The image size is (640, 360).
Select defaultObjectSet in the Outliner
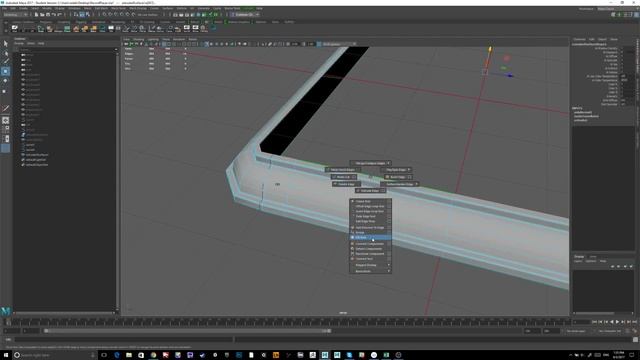pos(37,165)
